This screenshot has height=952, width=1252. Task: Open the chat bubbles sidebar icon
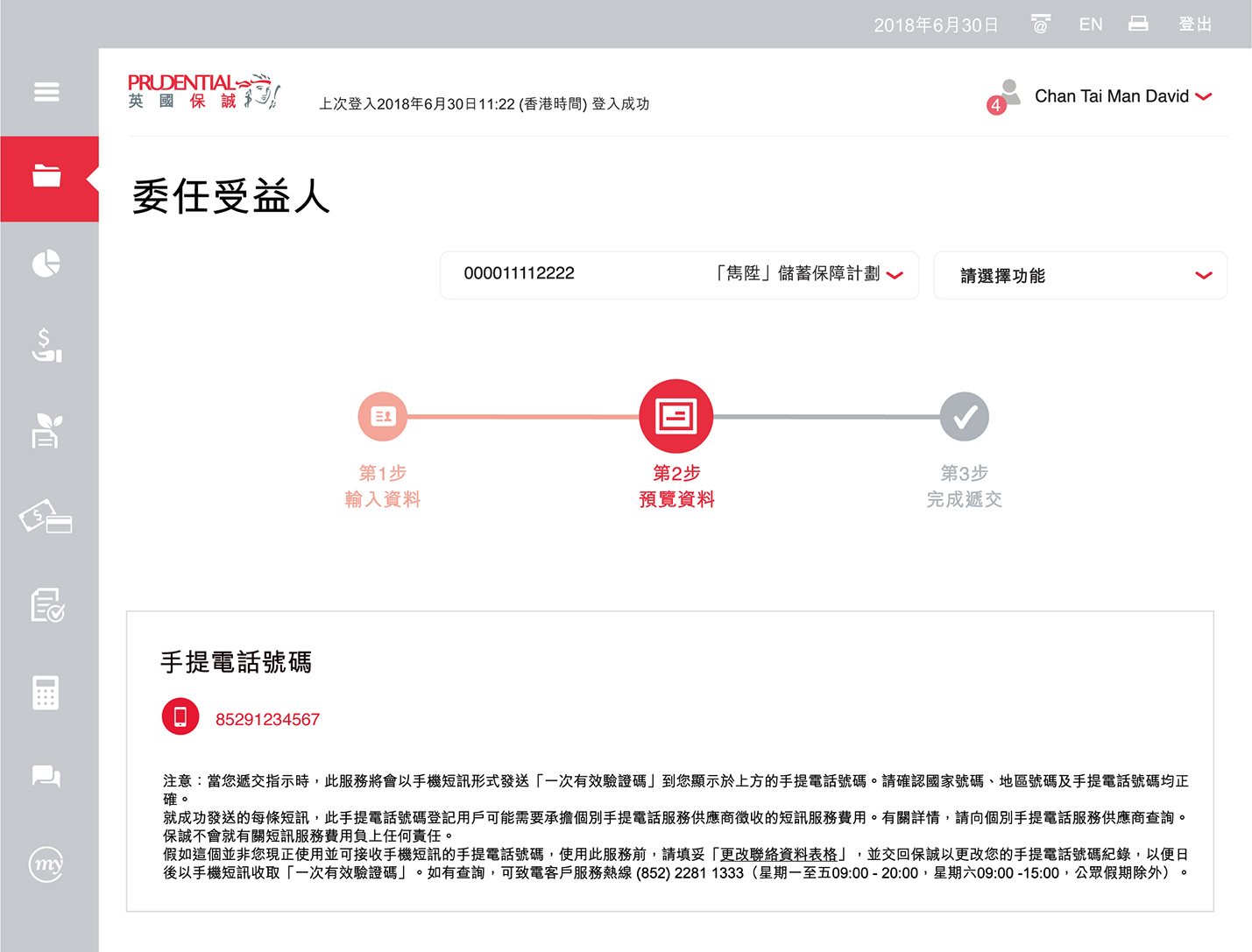click(x=46, y=776)
